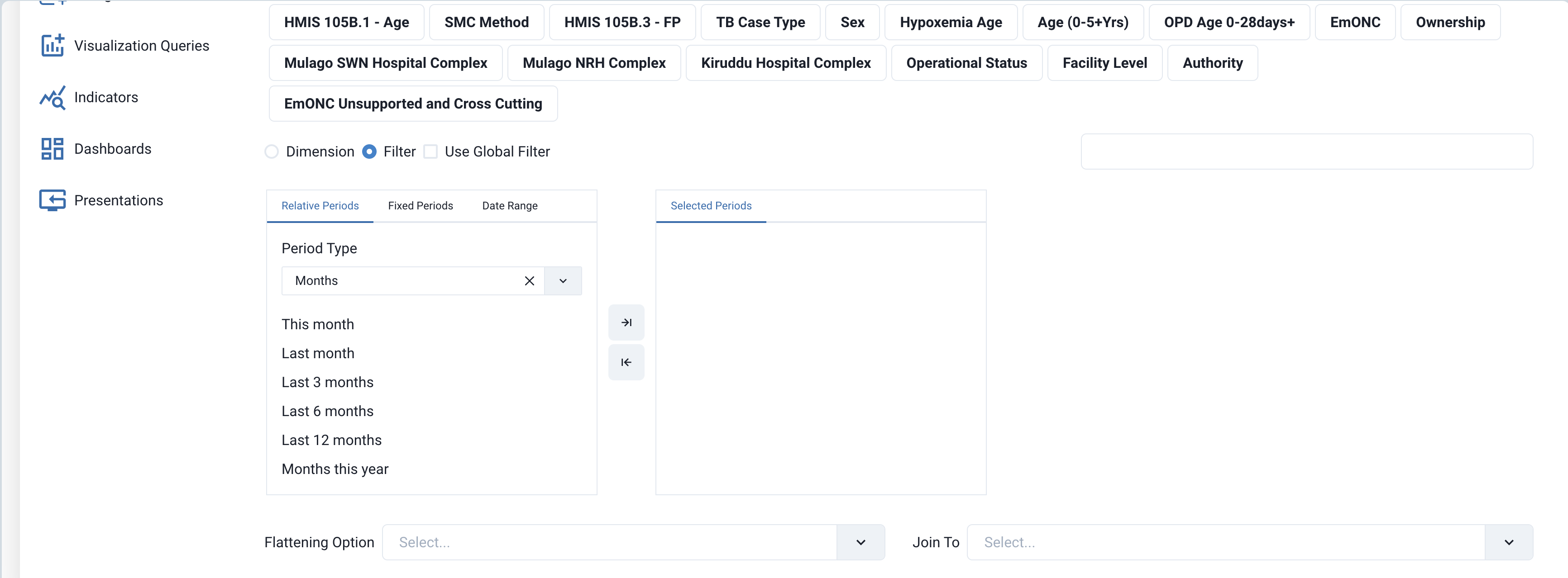Choose Age (0-5+Yrs) button
Image resolution: width=1568 pixels, height=578 pixels.
click(x=1083, y=23)
